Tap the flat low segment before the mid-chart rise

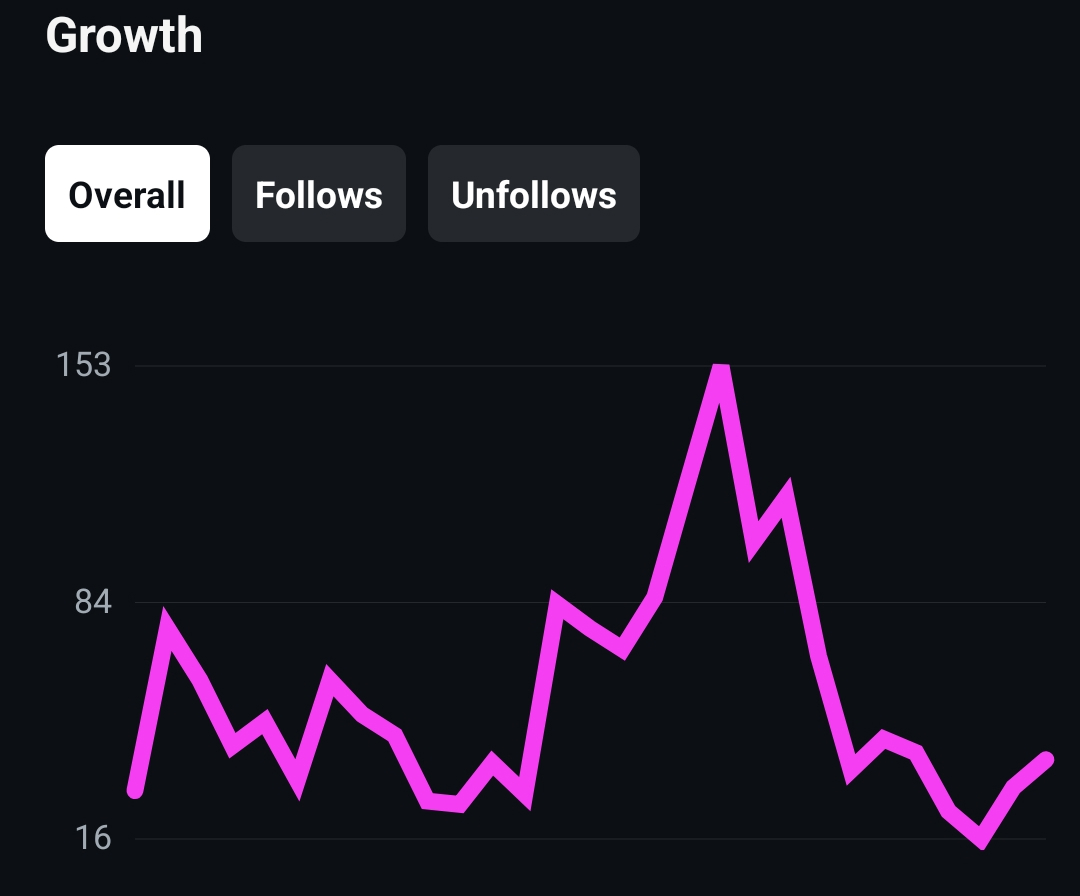(443, 802)
